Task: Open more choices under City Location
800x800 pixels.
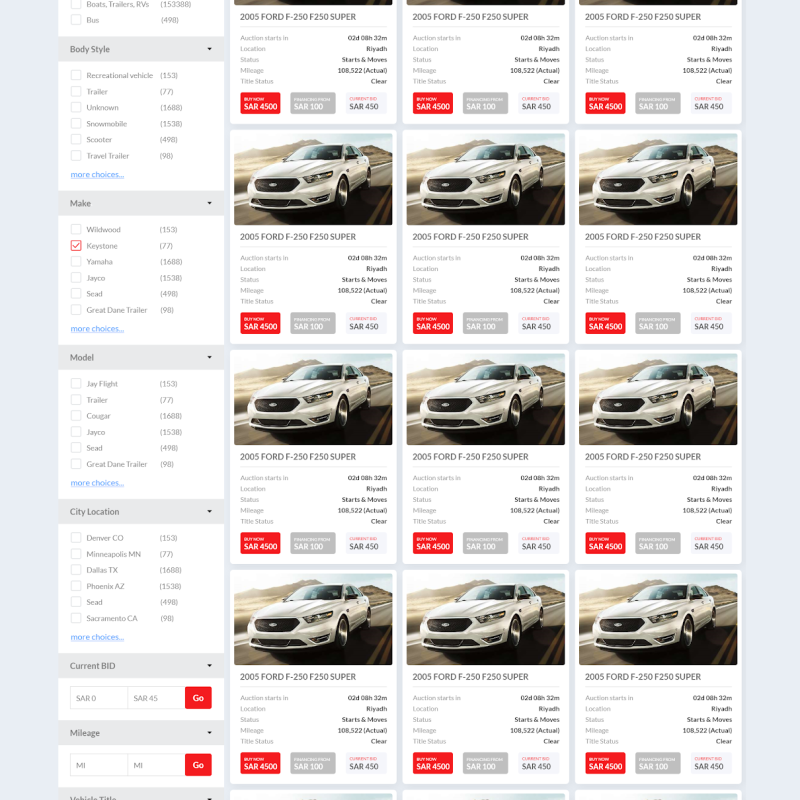Action: click(97, 637)
